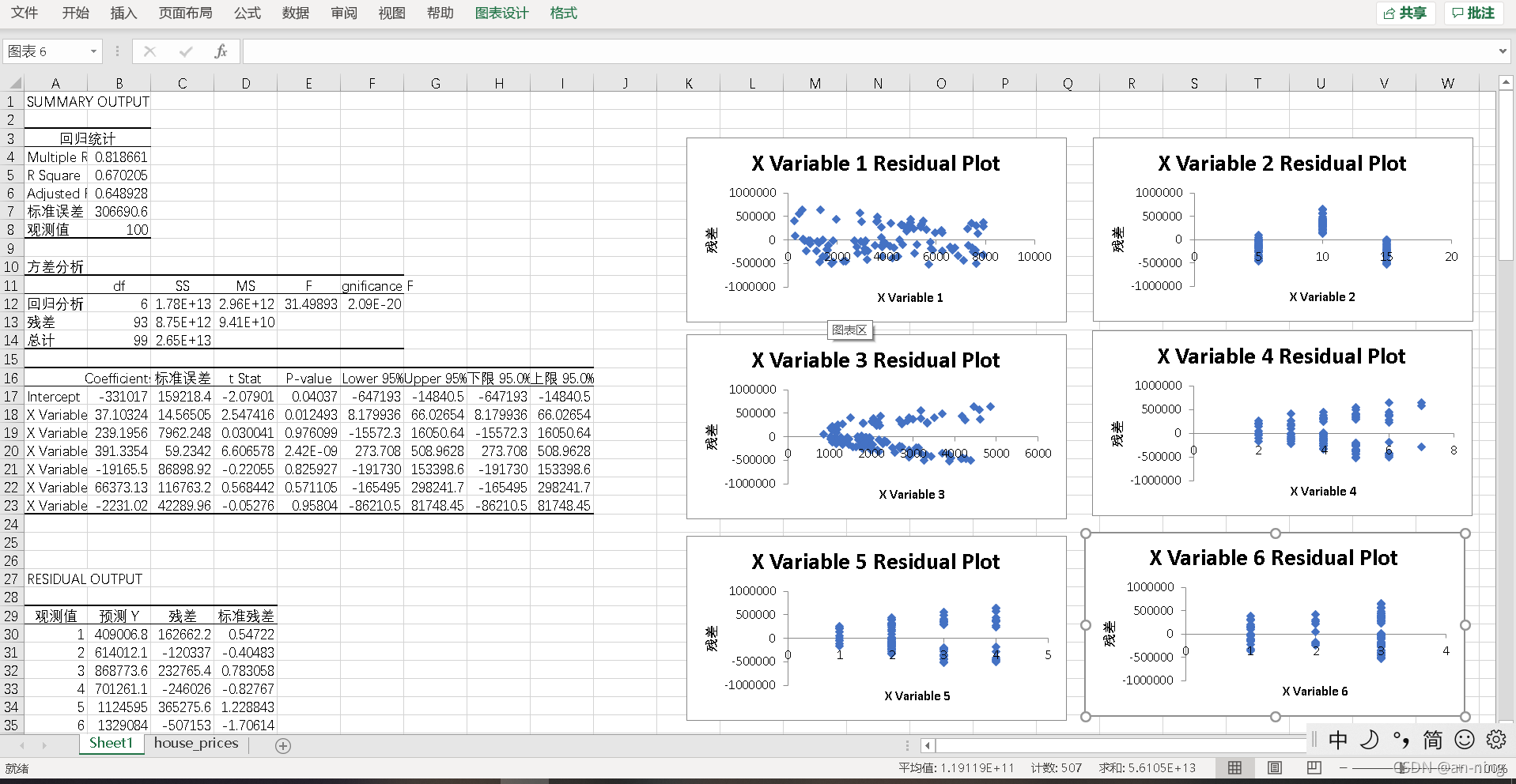Click the F value 31.49893 cell
The width and height of the screenshot is (1516, 784).
pos(309,303)
